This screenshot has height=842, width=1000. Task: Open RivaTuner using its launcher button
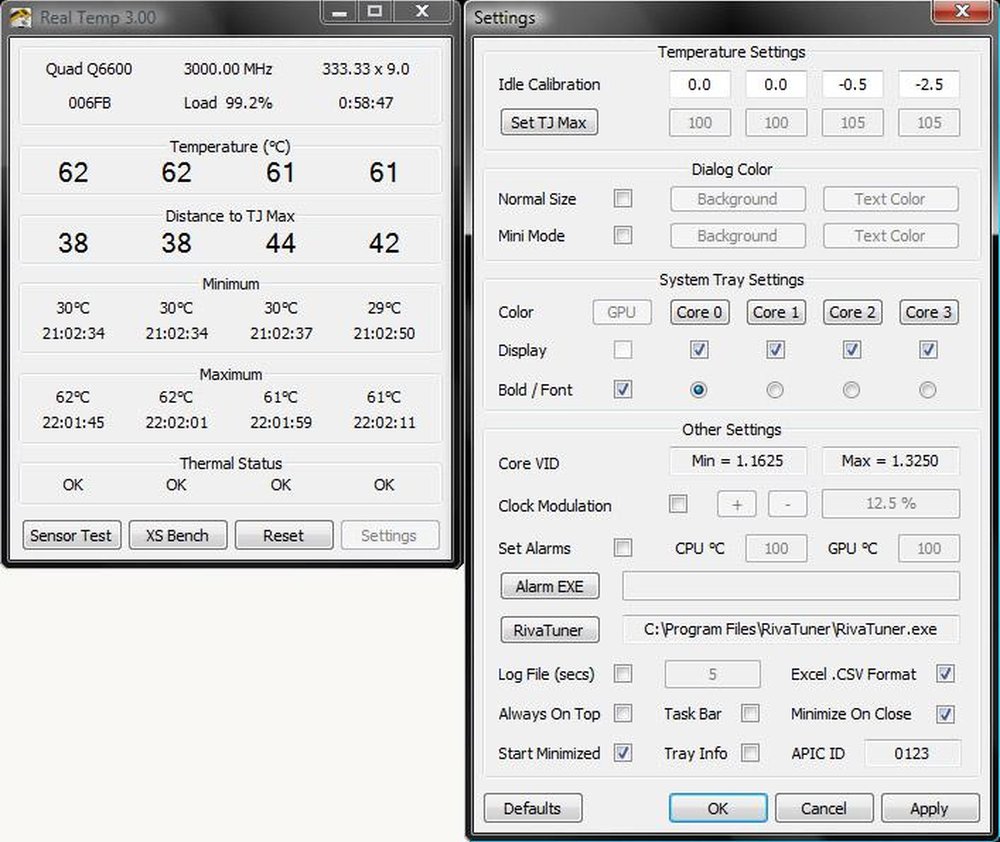(x=549, y=630)
